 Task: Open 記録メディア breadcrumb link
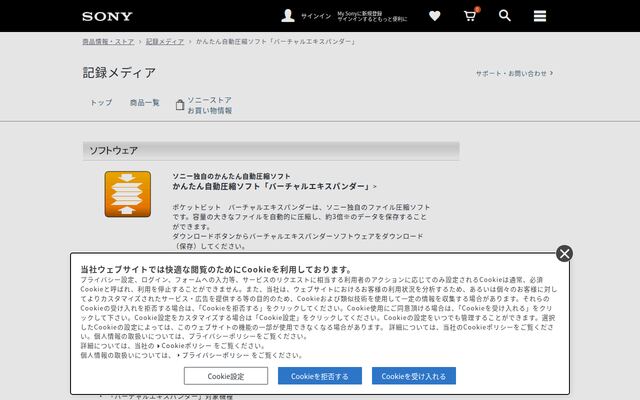click(165, 42)
